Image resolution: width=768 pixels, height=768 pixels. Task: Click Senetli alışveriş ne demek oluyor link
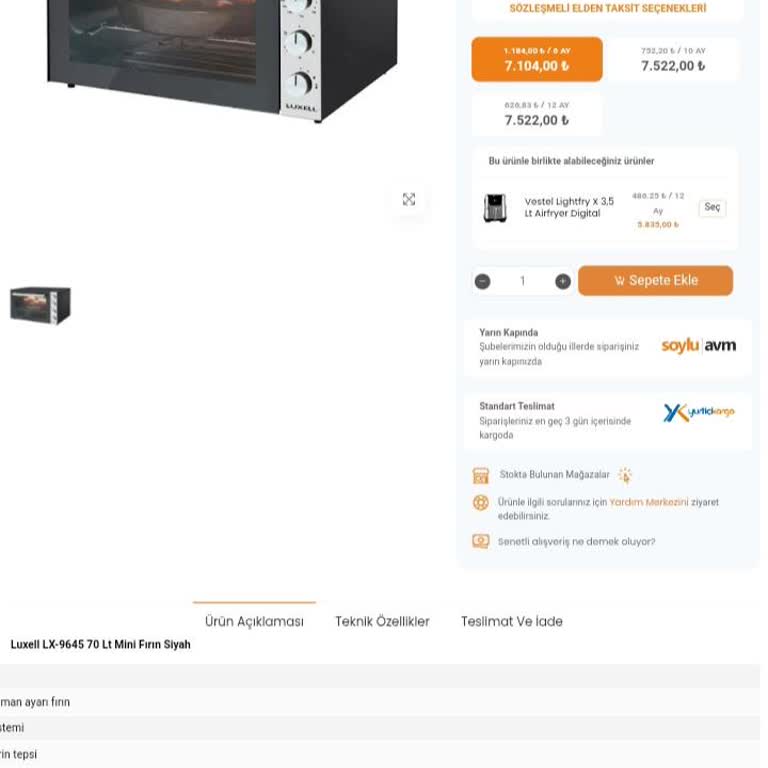[x=576, y=542]
